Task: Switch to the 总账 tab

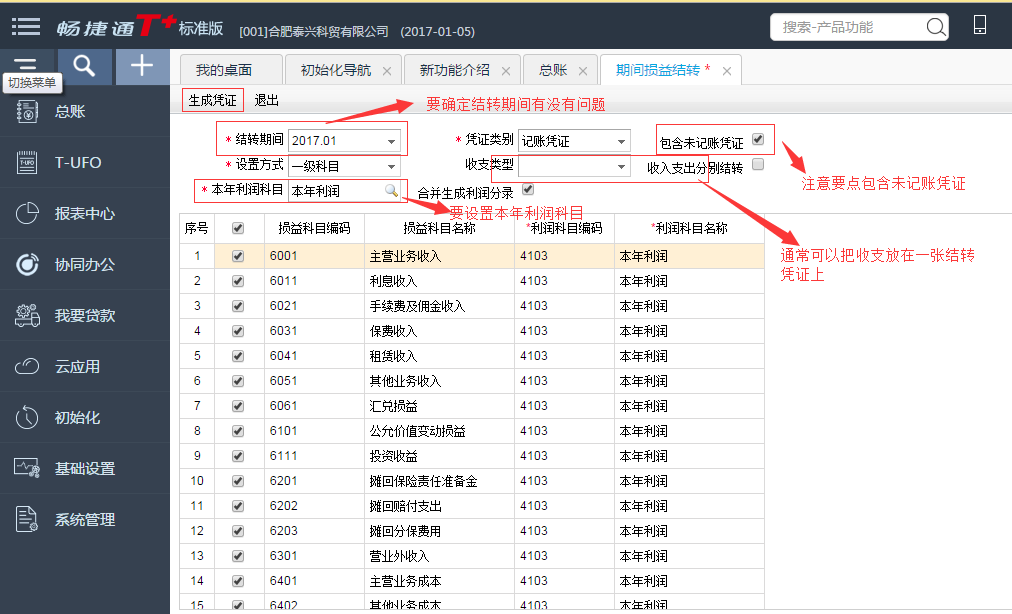Action: click(552, 70)
